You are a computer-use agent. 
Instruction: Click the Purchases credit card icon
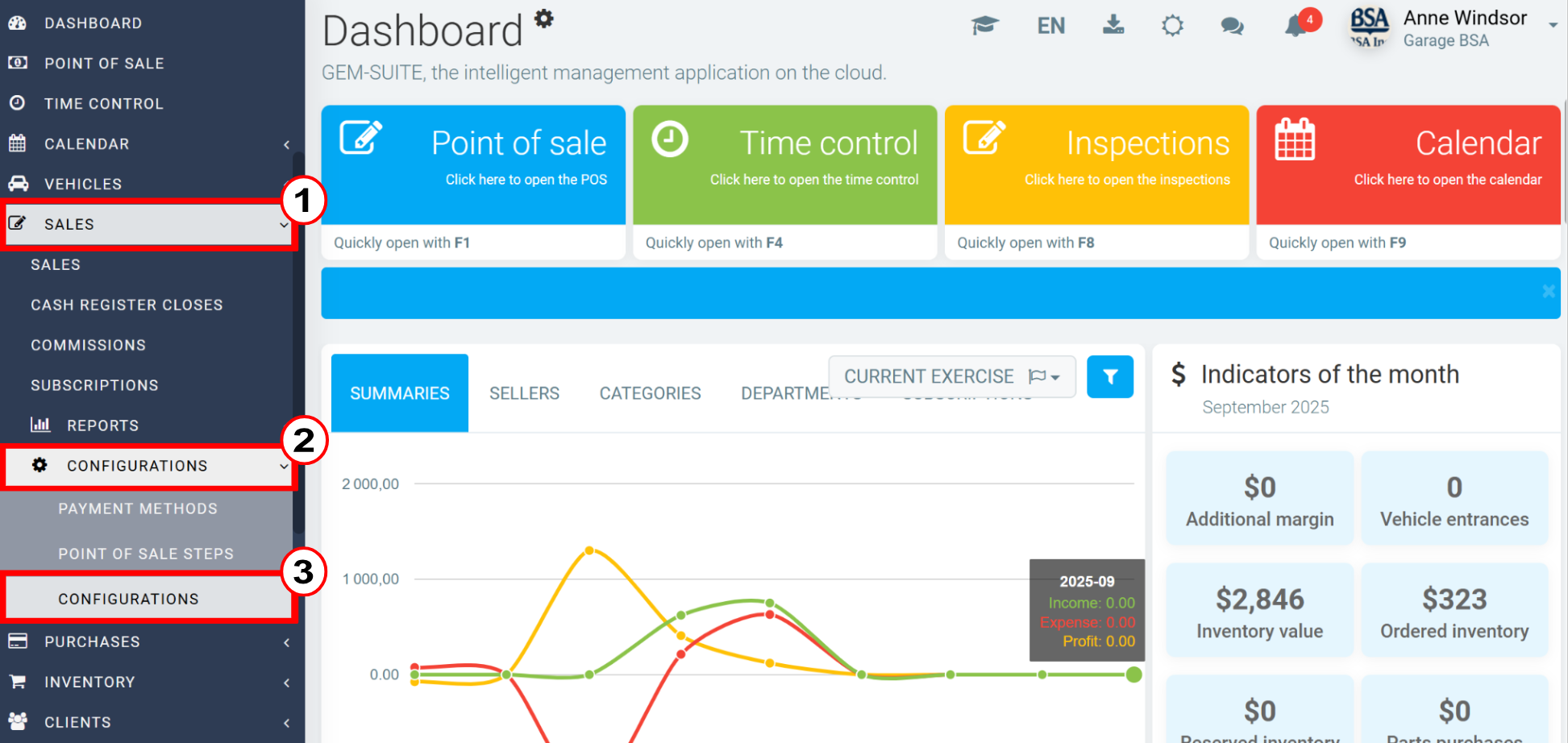click(17, 641)
